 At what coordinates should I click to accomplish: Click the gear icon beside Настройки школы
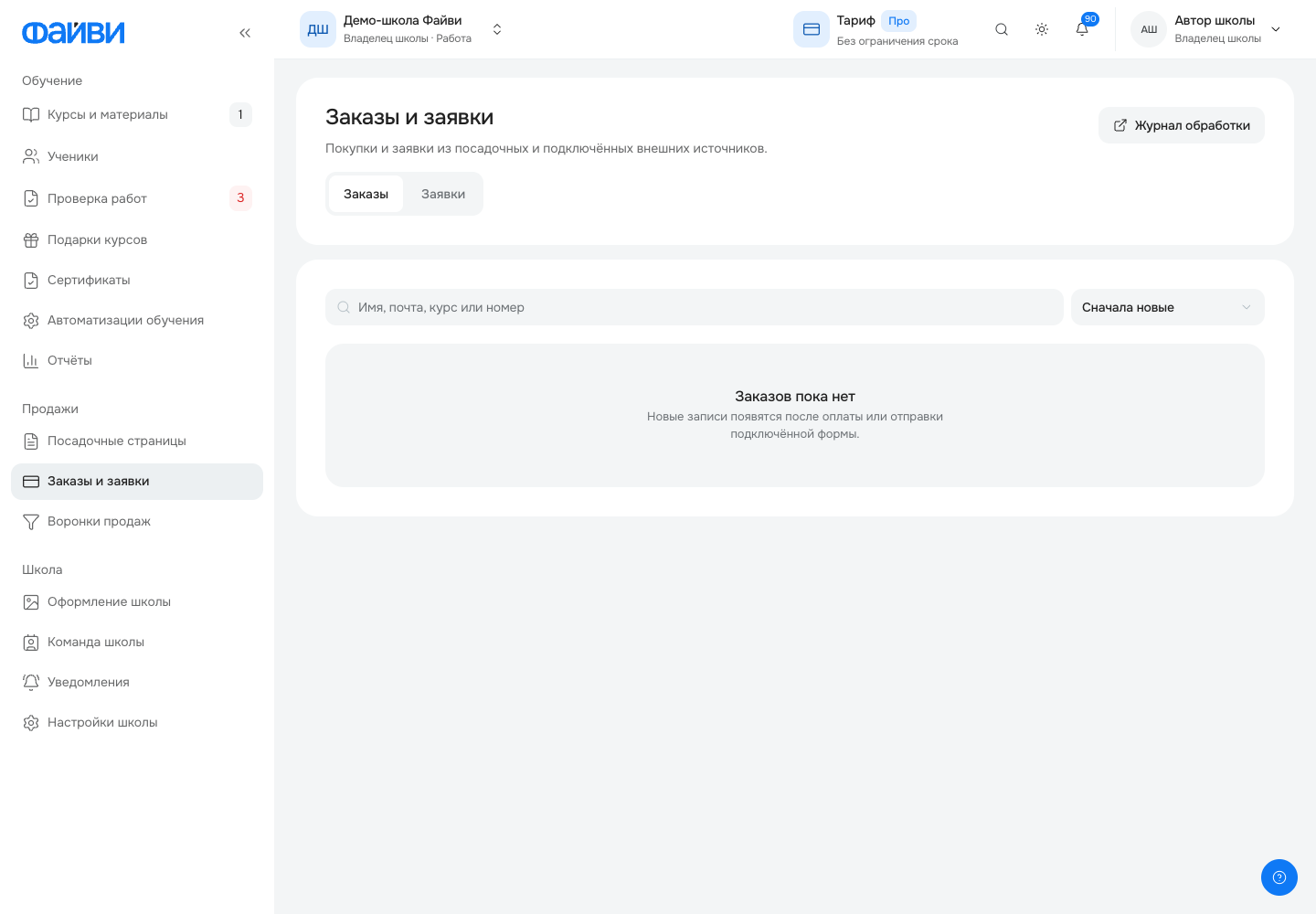(x=31, y=722)
